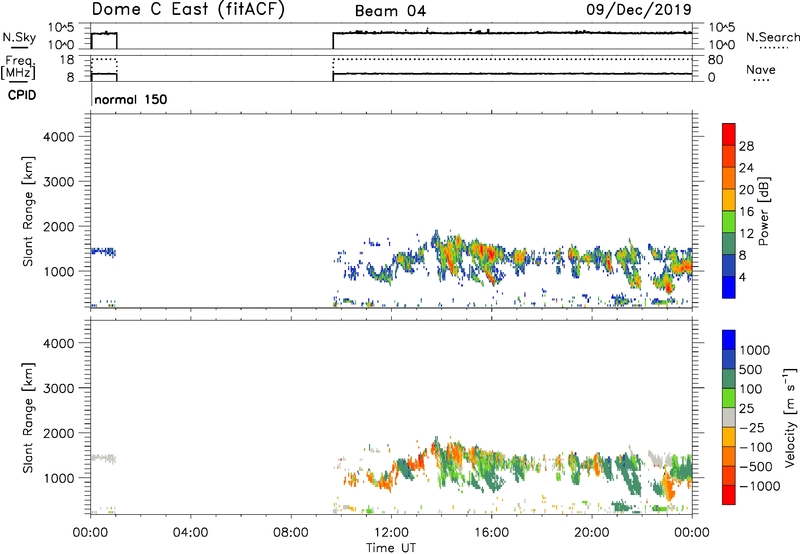This screenshot has height=554, width=800.
Task: Click the 'normal 150' CPID text
Action: [131, 99]
